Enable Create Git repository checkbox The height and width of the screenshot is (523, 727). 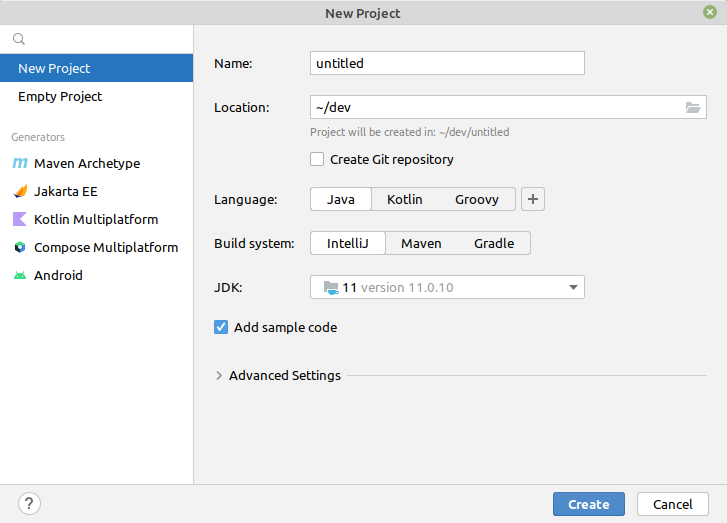(x=317, y=159)
